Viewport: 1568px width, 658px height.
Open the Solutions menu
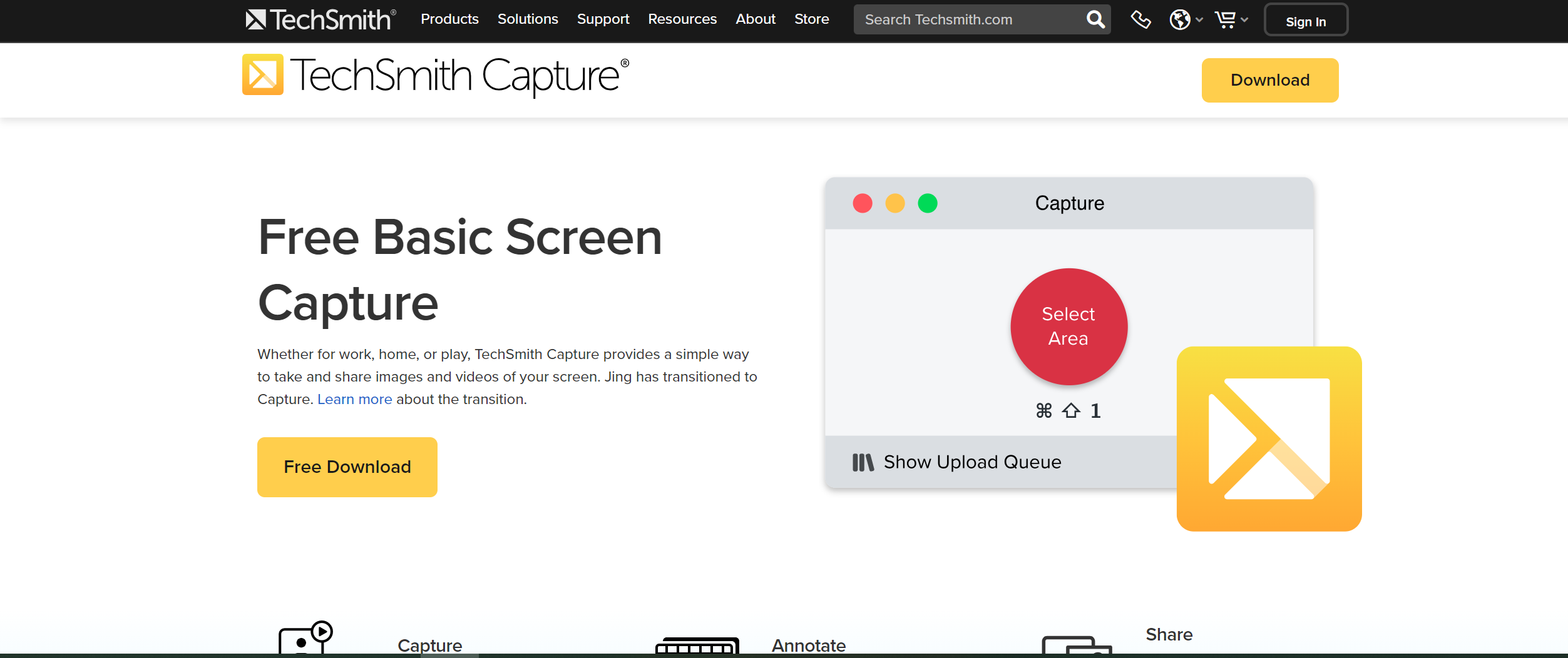(528, 19)
